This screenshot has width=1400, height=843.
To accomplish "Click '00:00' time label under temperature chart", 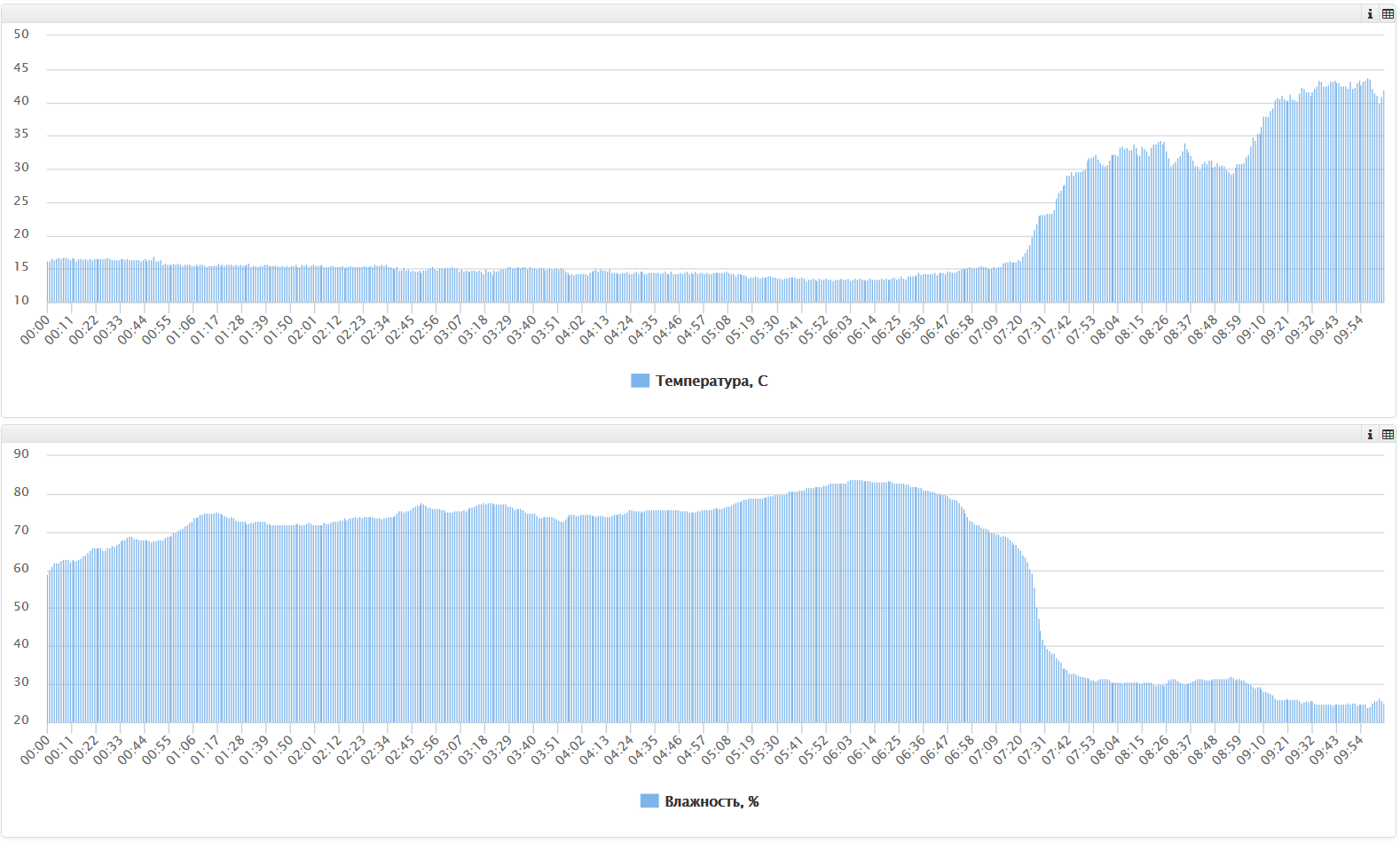I will (x=35, y=329).
